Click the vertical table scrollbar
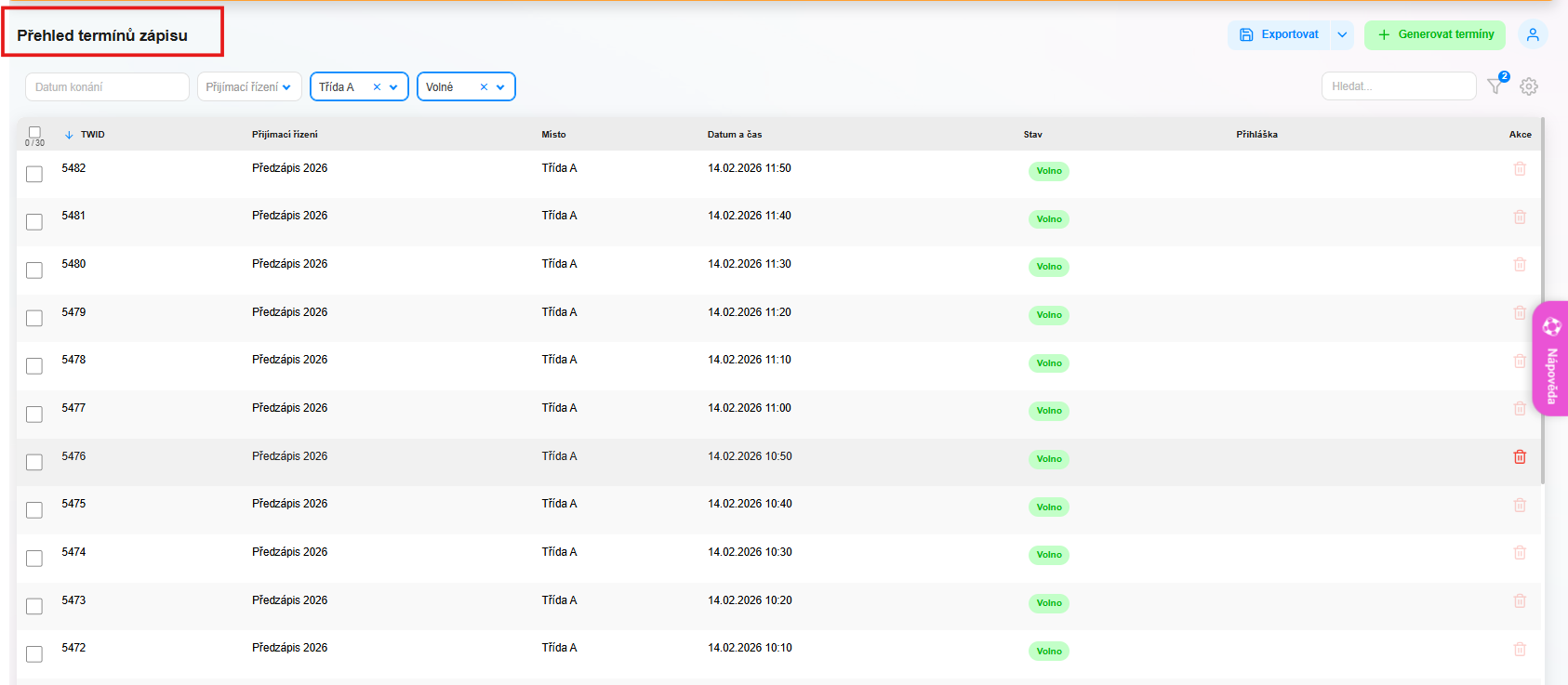 point(1542,297)
